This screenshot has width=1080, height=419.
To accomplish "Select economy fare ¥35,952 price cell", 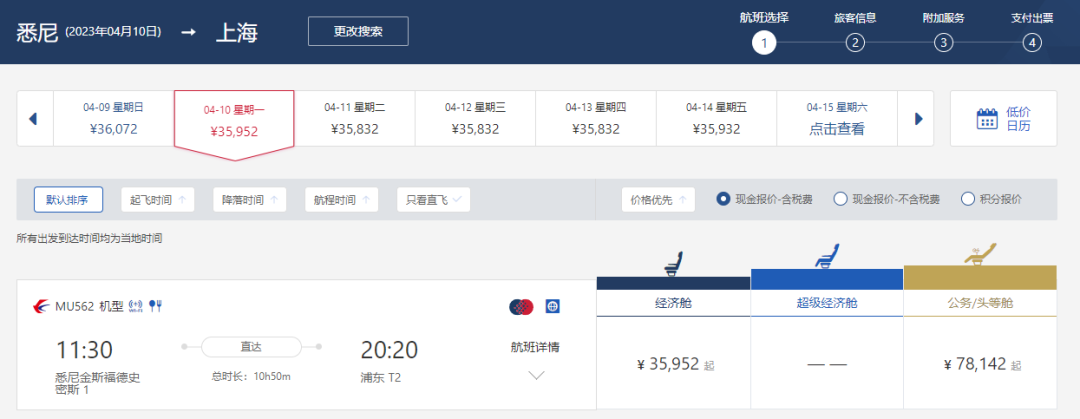I will 673,365.
